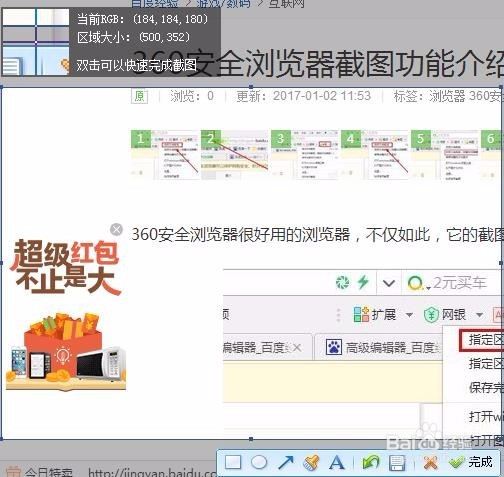Finish the capture with 完成 button
504x477 pixels.
tap(471, 462)
